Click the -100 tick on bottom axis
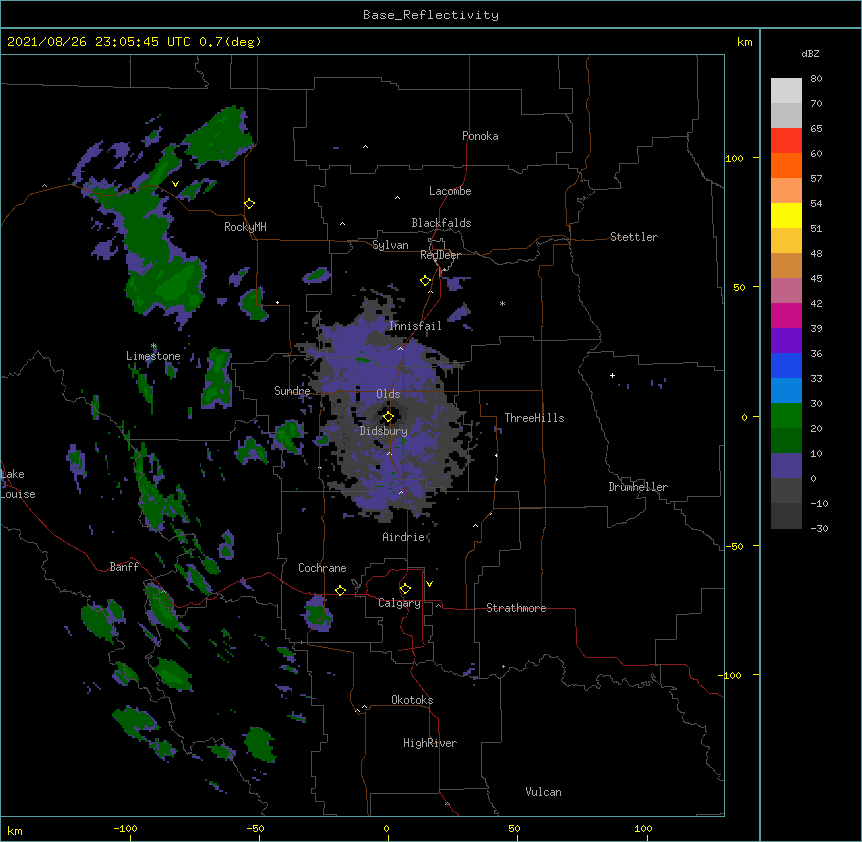 pos(125,828)
